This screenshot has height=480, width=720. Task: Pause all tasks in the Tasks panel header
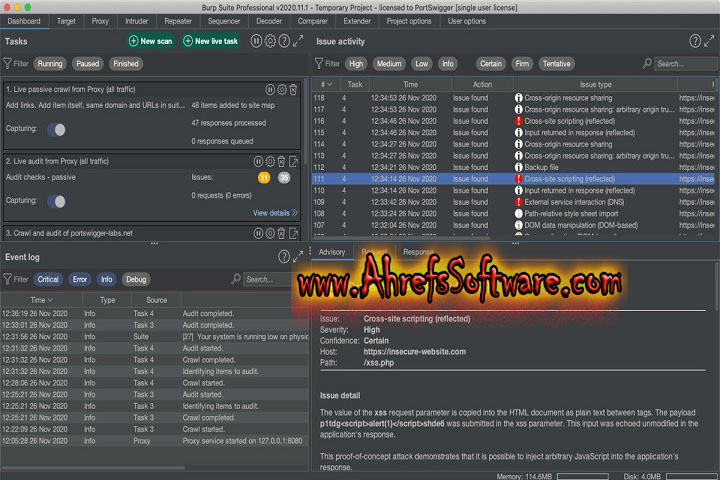256,41
